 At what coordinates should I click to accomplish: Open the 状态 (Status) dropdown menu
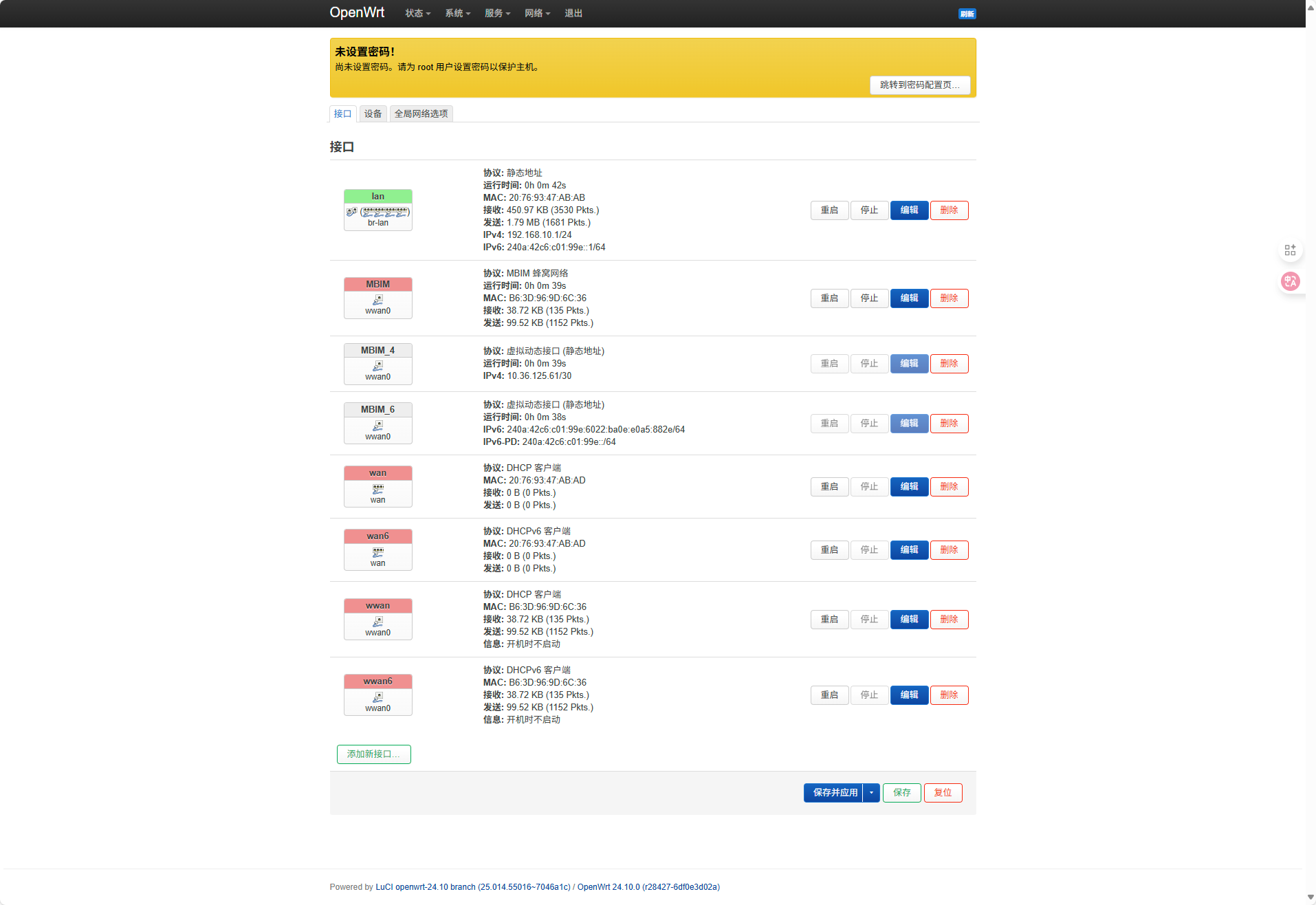click(417, 14)
